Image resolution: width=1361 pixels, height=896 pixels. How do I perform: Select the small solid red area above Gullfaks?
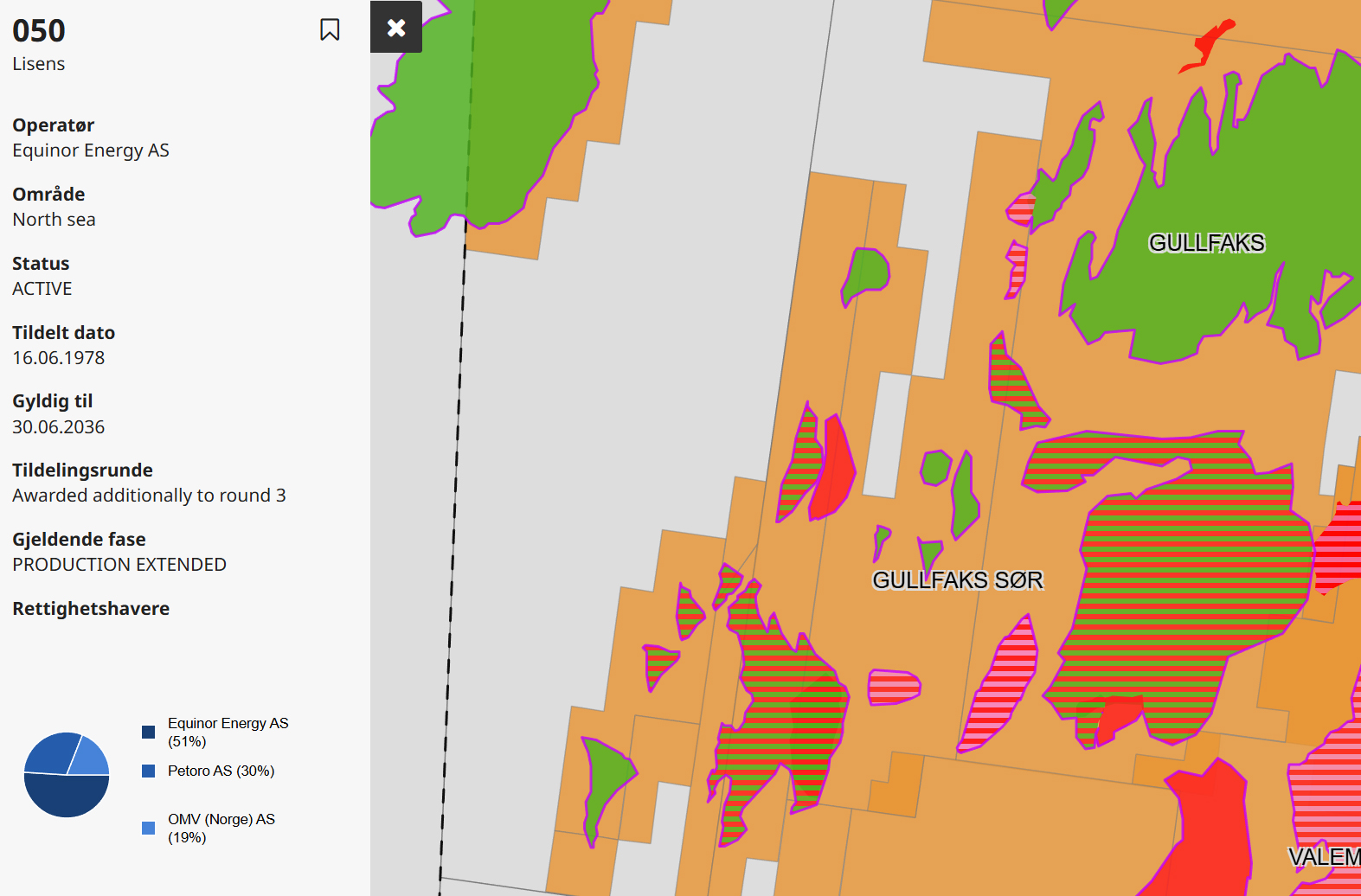(x=1210, y=43)
